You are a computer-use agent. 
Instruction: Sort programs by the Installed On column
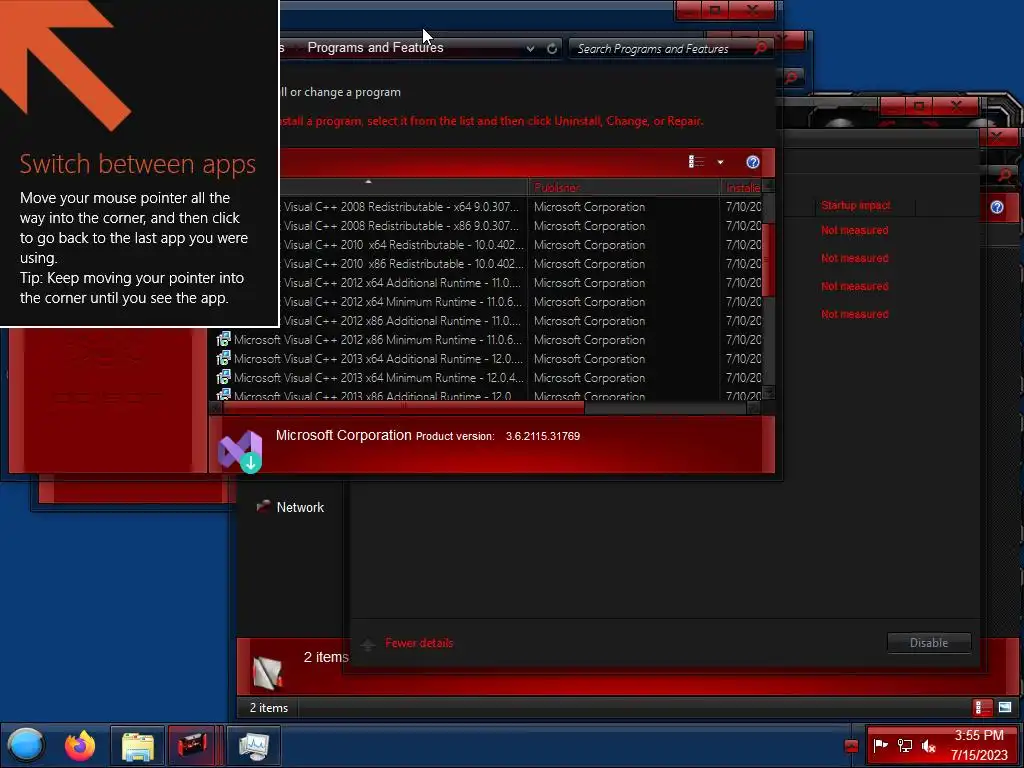click(743, 187)
